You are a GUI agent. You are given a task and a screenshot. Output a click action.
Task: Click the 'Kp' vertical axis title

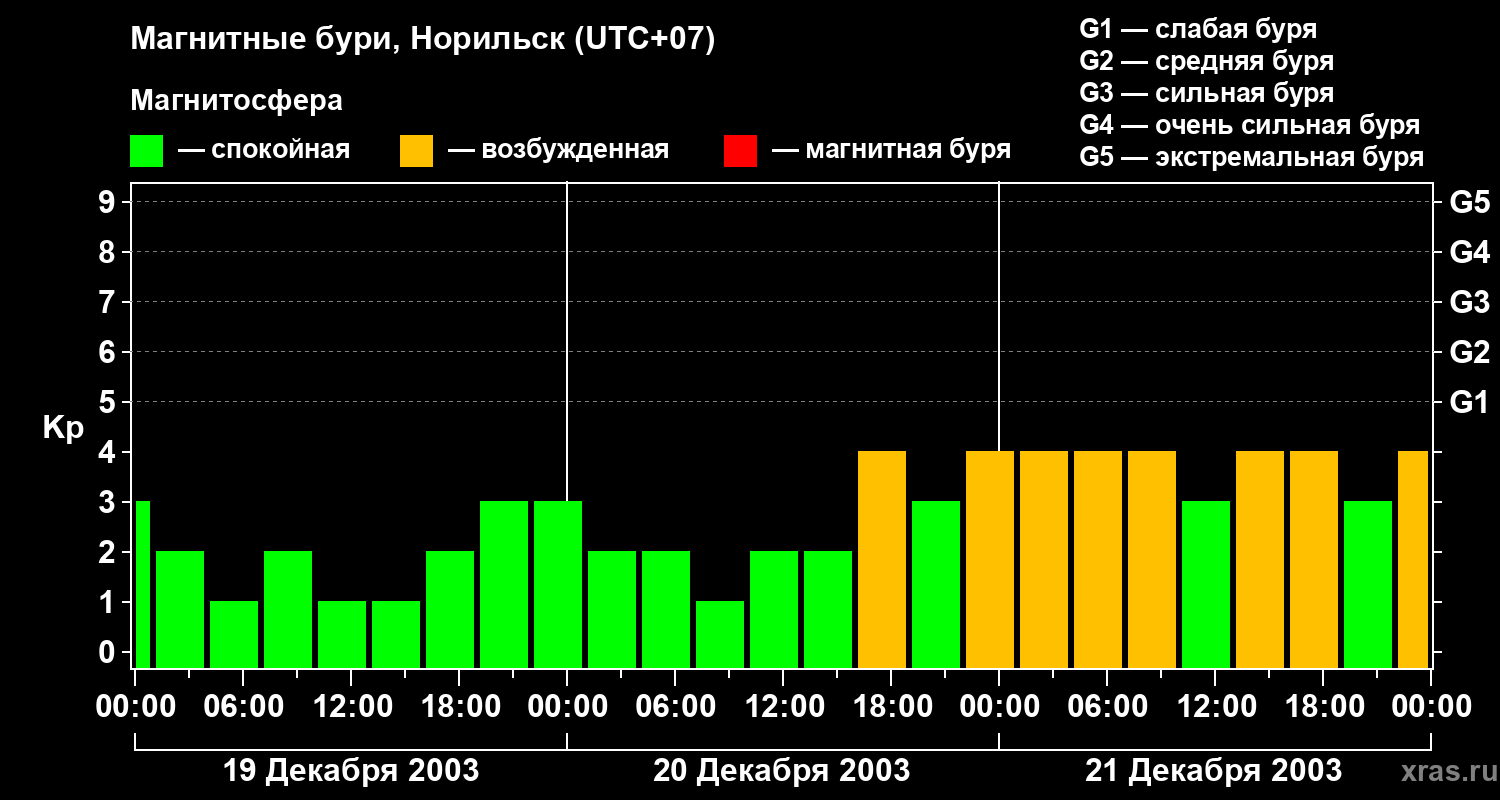[63, 428]
